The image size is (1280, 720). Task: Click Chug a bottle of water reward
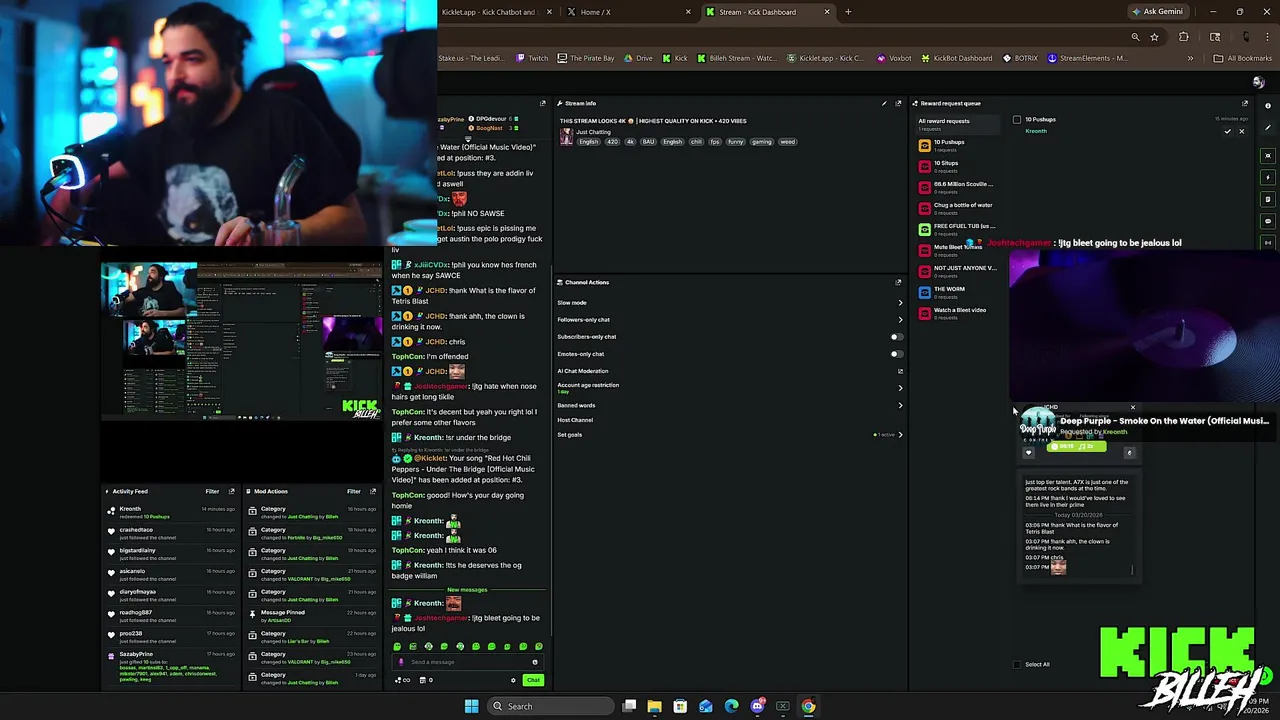pyautogui.click(x=958, y=208)
